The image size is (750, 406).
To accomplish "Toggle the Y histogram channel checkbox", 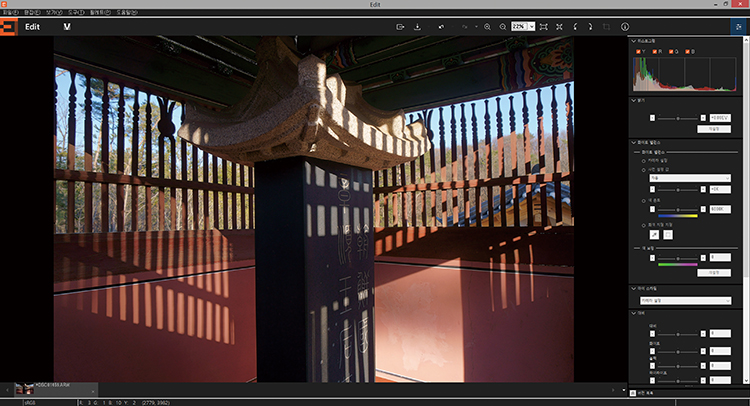I will pyautogui.click(x=638, y=52).
